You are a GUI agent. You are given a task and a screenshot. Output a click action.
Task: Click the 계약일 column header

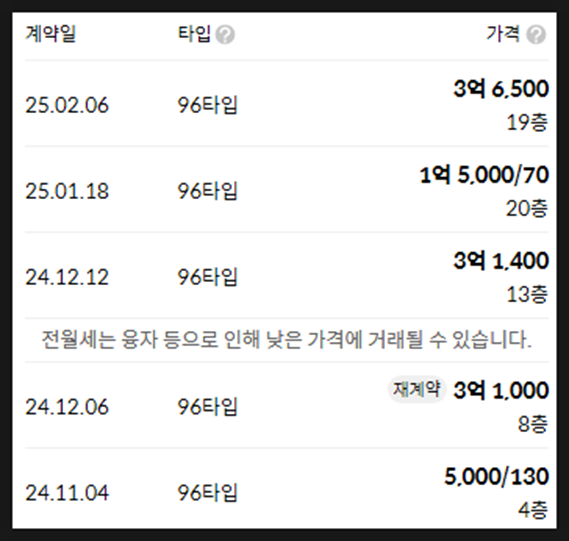50,34
